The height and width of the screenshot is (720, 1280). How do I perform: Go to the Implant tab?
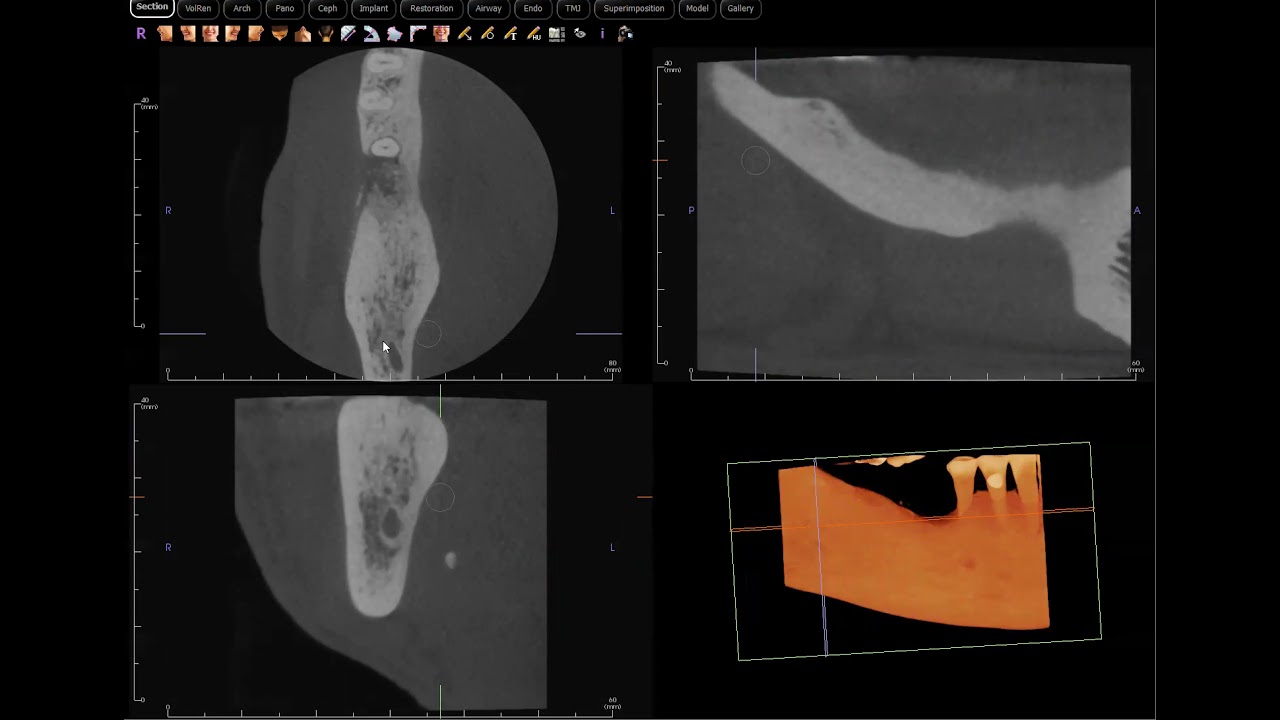(x=374, y=8)
